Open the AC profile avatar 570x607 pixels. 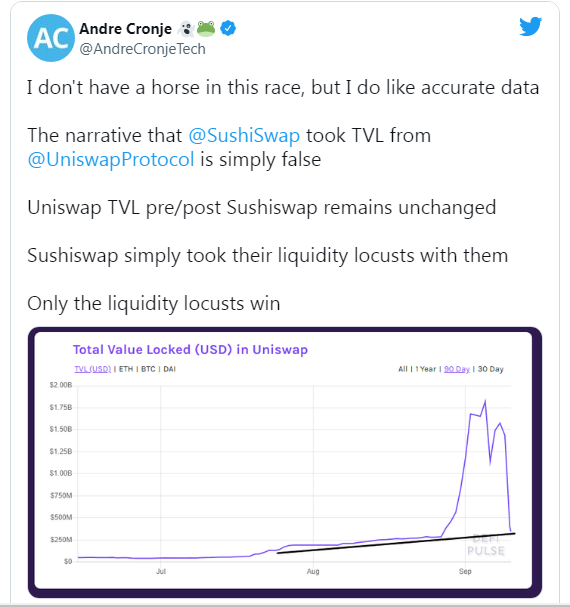(x=51, y=38)
